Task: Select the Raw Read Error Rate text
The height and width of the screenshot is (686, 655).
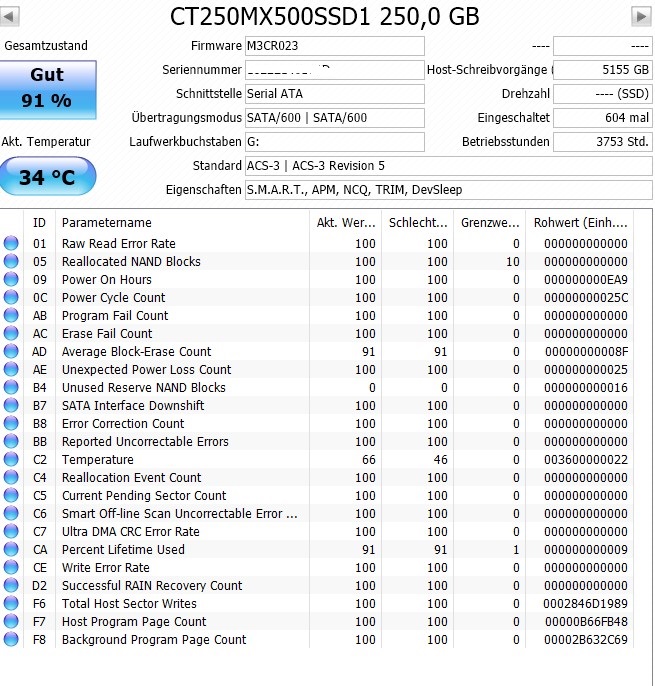Action: coord(119,244)
